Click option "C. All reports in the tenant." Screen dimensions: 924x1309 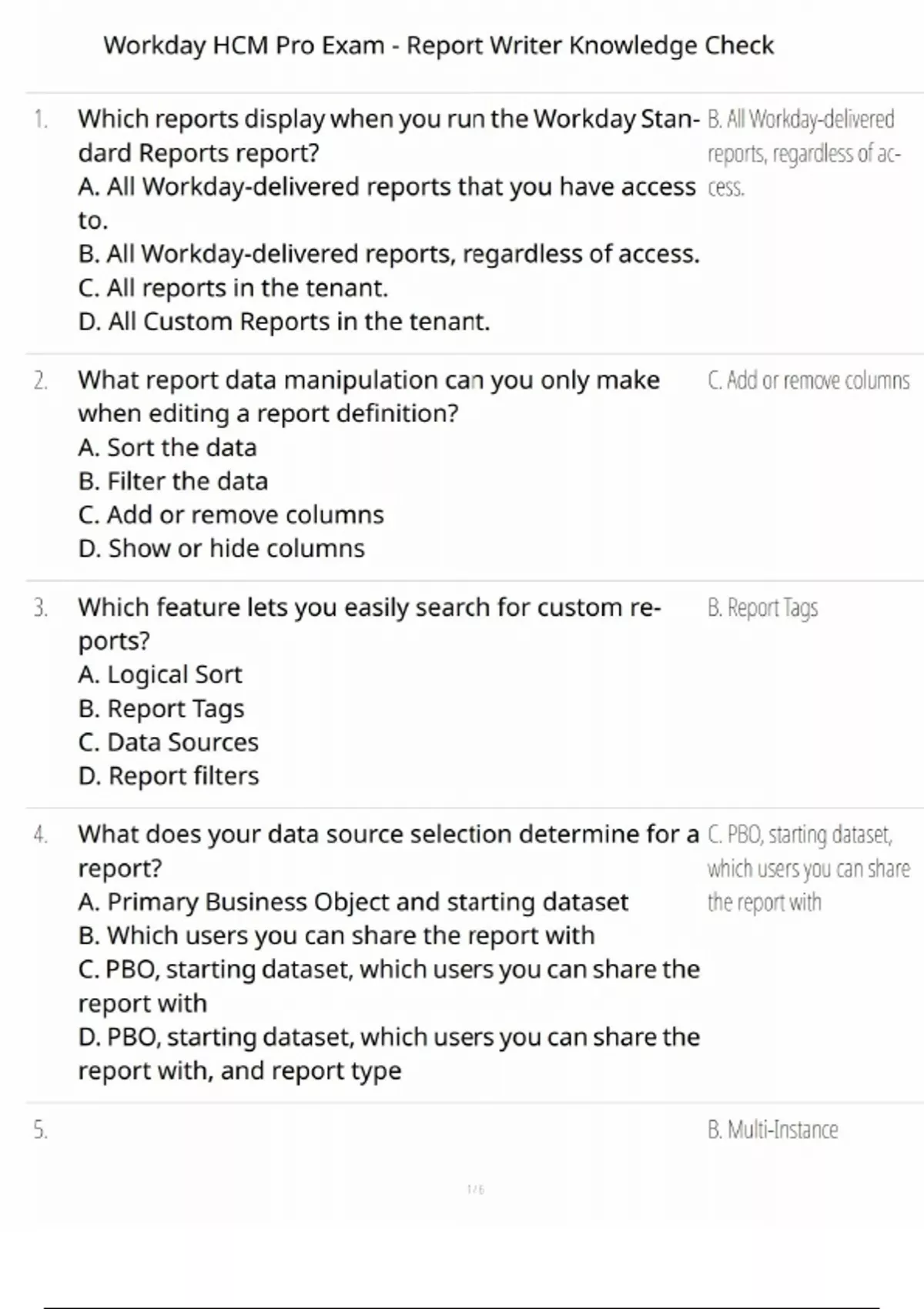(x=233, y=288)
